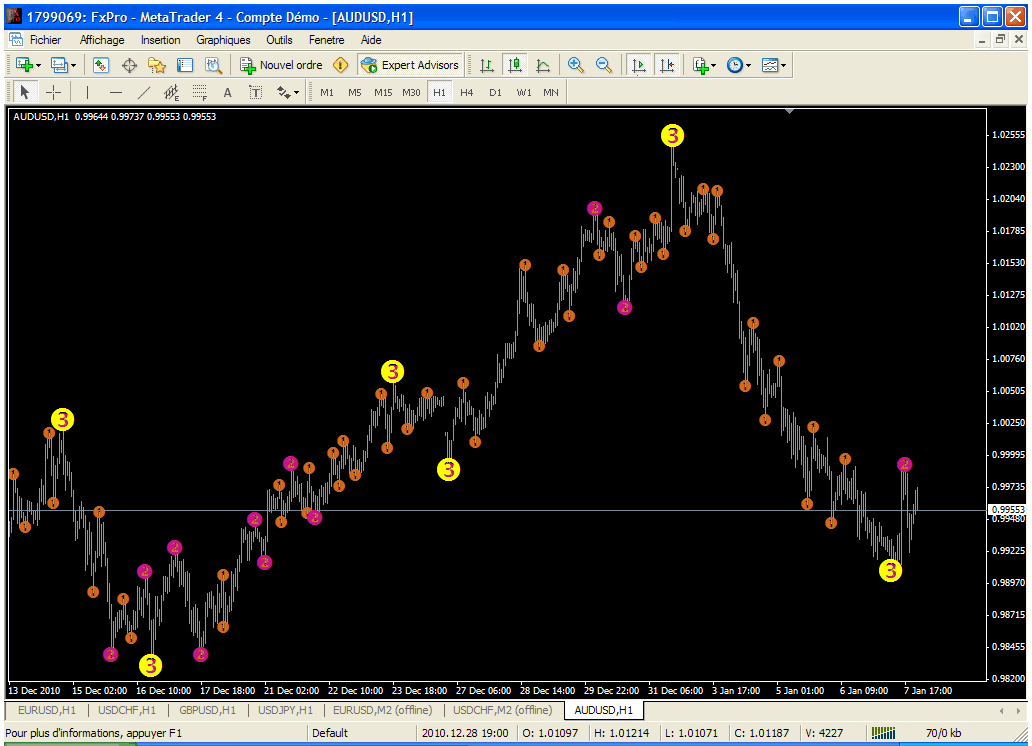Open the new chart dropdown arrow
The width and height of the screenshot is (1032, 746).
[38, 65]
